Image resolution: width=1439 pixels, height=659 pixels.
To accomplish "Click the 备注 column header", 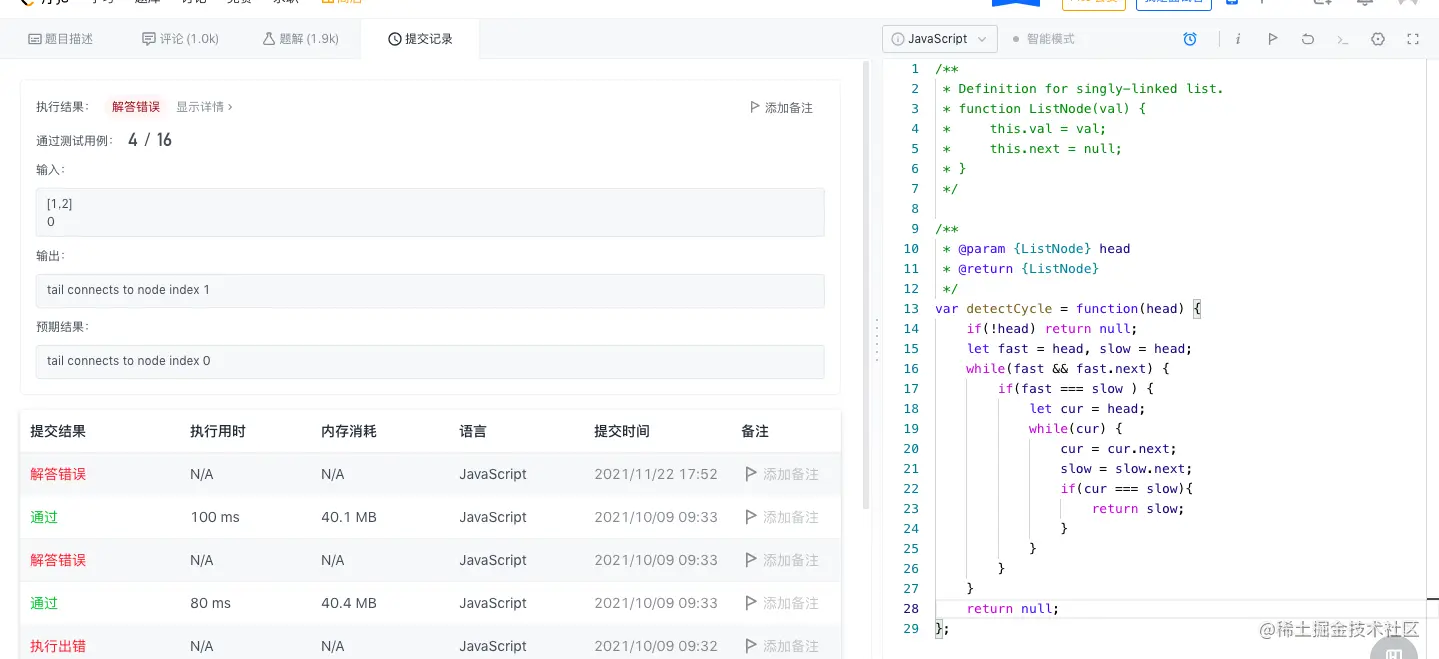I will [755, 431].
